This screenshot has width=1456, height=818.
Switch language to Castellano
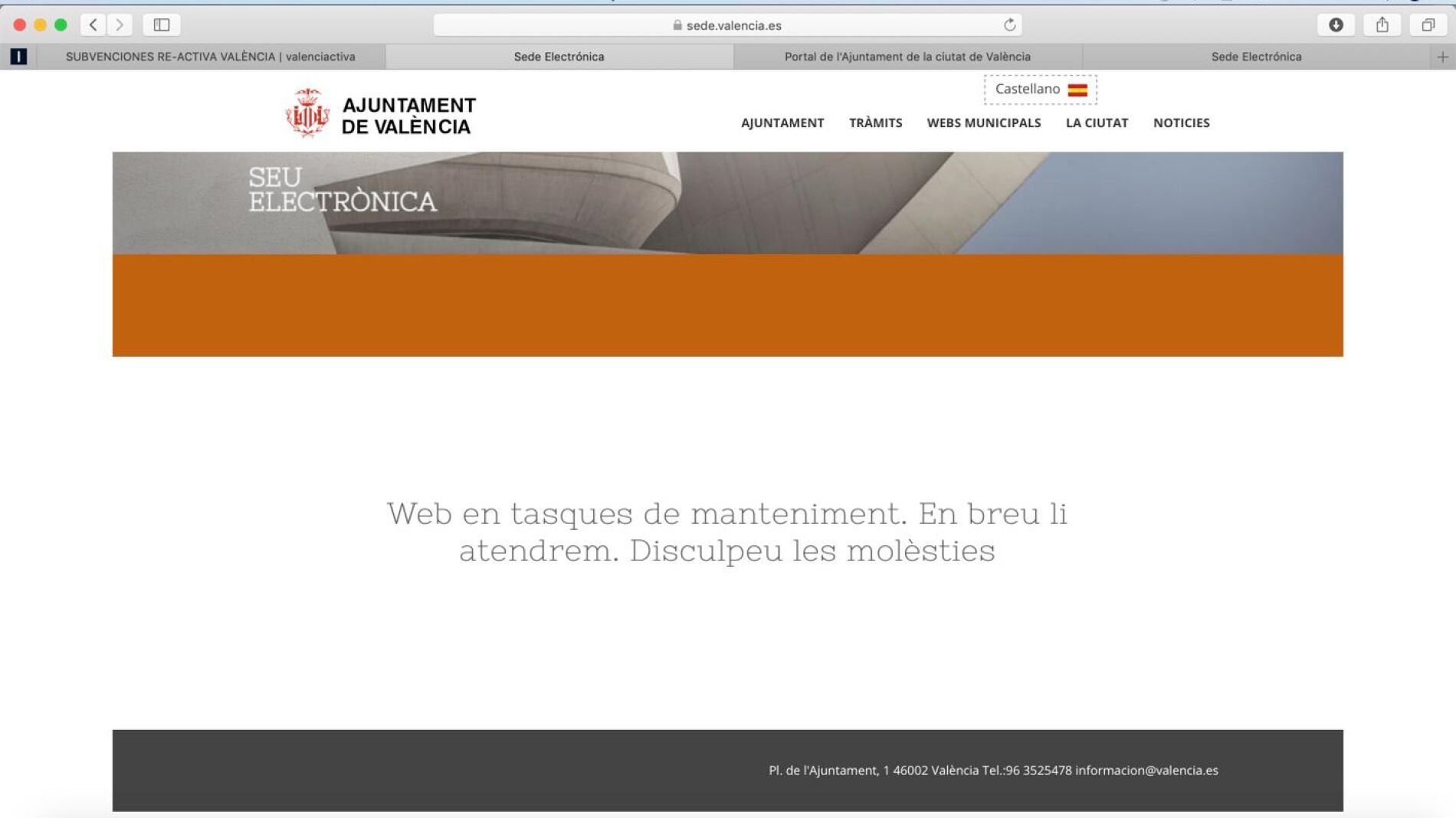coord(1040,90)
